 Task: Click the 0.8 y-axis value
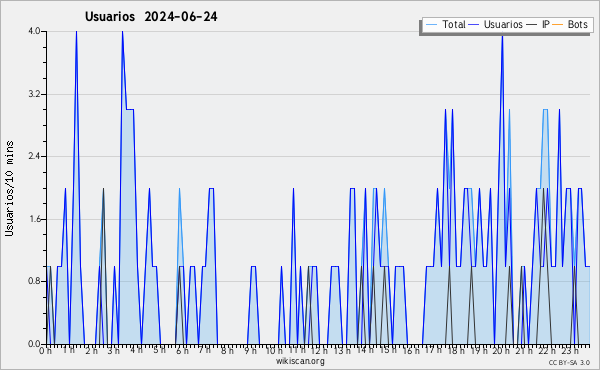(34, 282)
